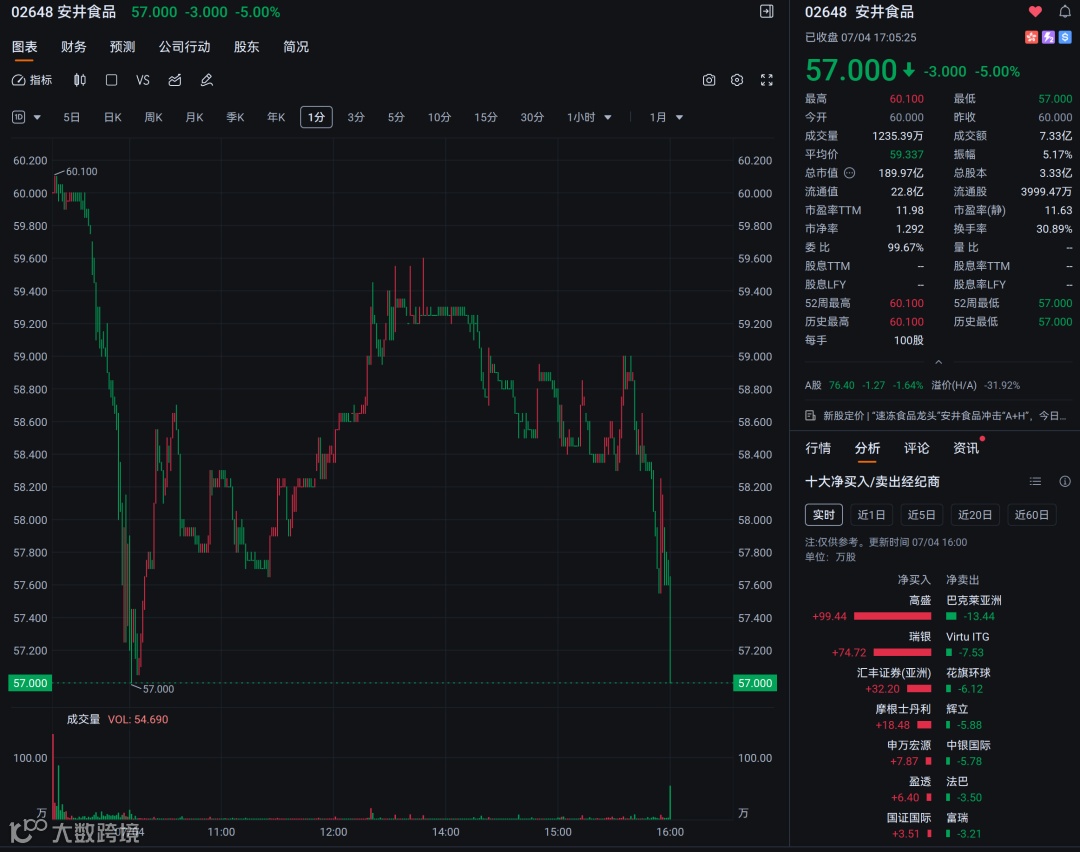Open the 指标 indicator tool
The height and width of the screenshot is (852, 1080).
[x=32, y=80]
